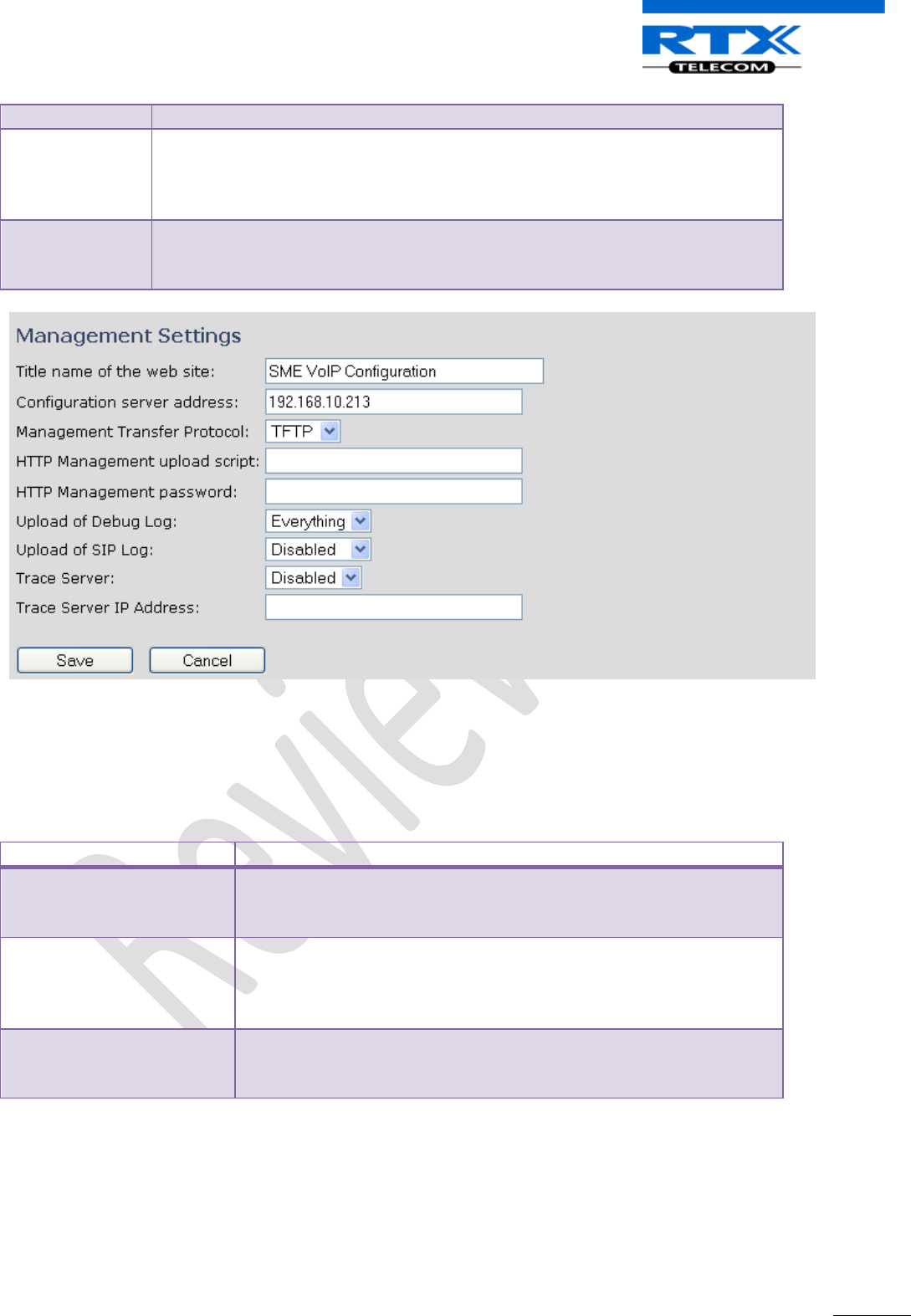Click the "Trace Server:" label
The image size is (911, 1316).
pos(65,579)
